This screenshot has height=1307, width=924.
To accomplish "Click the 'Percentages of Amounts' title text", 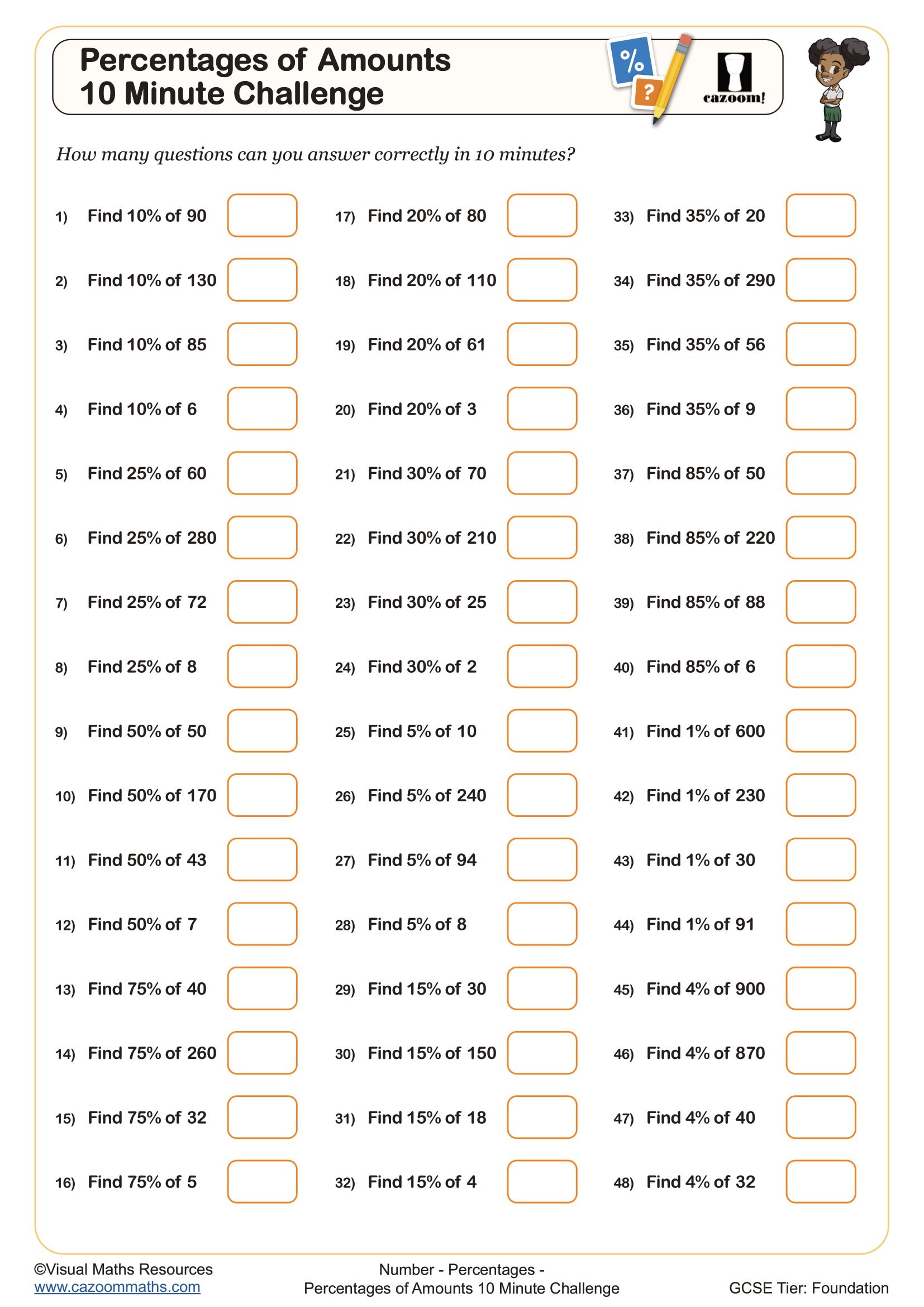I will (265, 60).
